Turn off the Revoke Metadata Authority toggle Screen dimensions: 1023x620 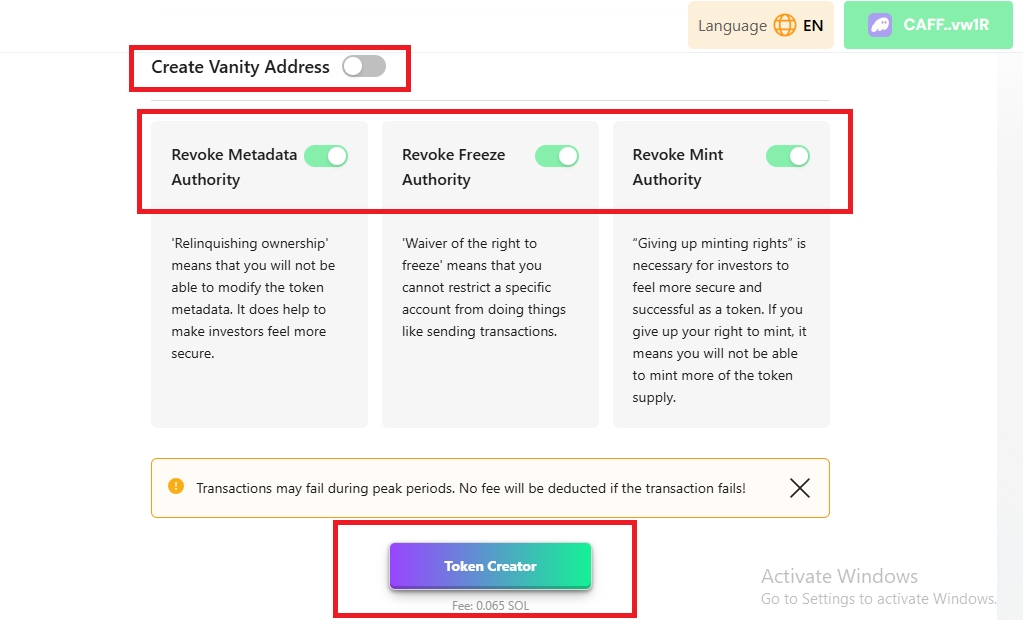pos(326,156)
